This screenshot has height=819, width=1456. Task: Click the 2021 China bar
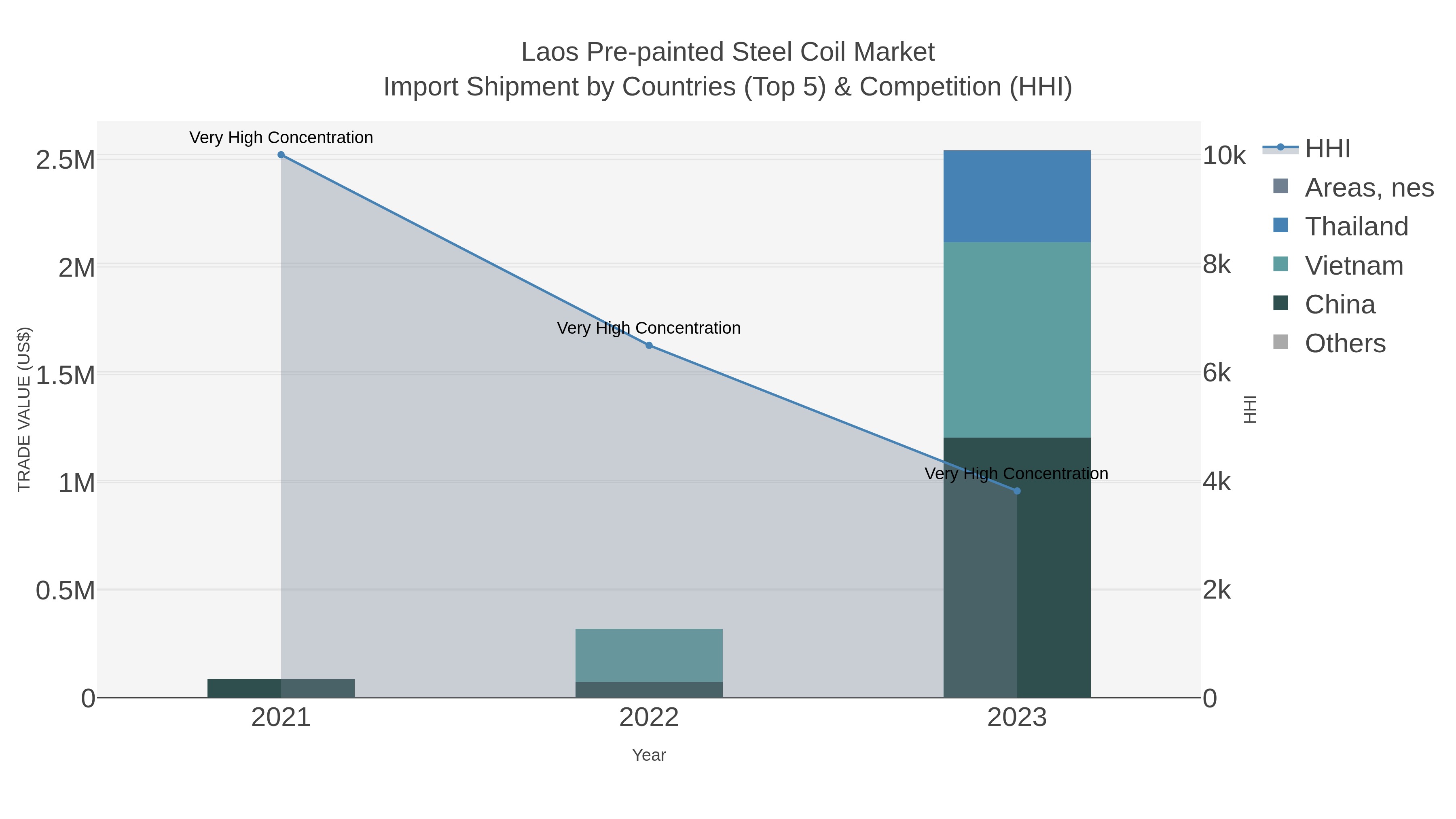click(x=281, y=688)
